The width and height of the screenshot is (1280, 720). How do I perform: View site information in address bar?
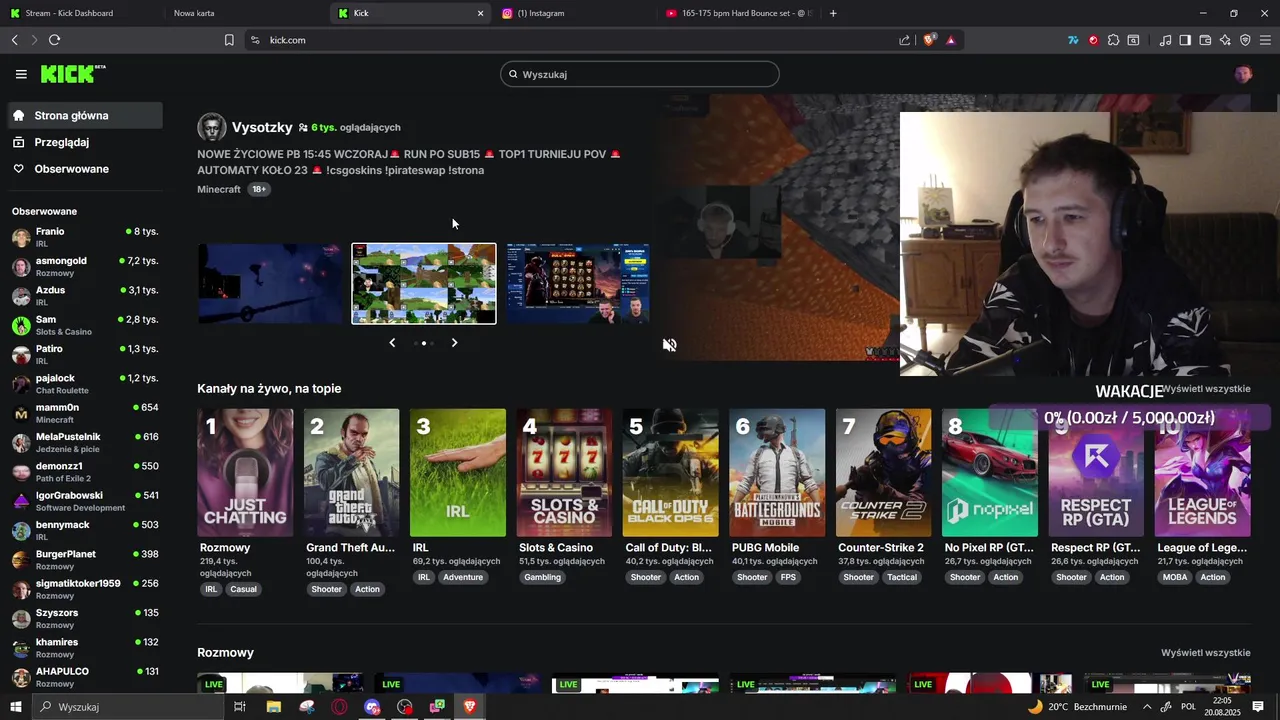pos(255,40)
